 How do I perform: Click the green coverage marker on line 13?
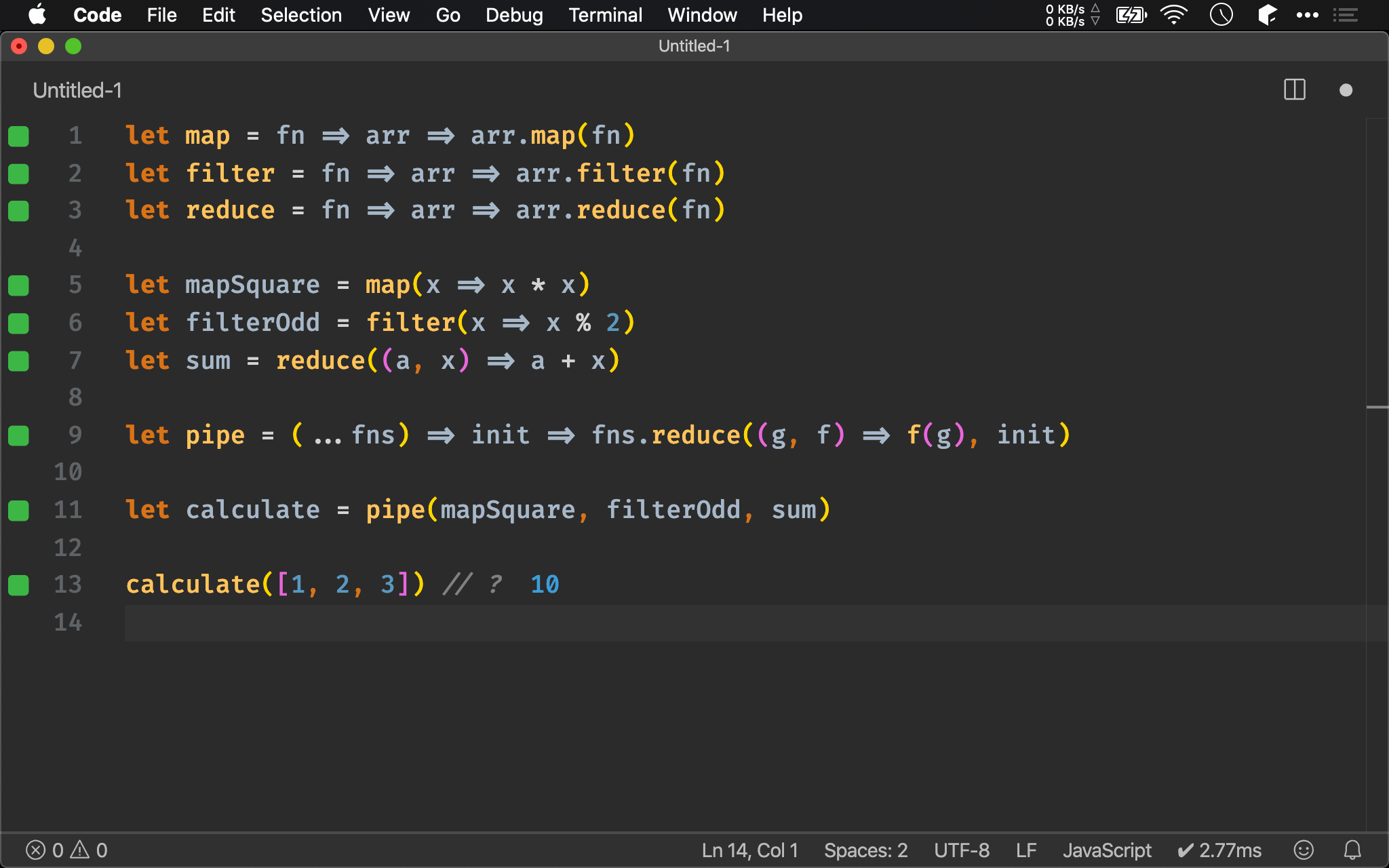[18, 585]
